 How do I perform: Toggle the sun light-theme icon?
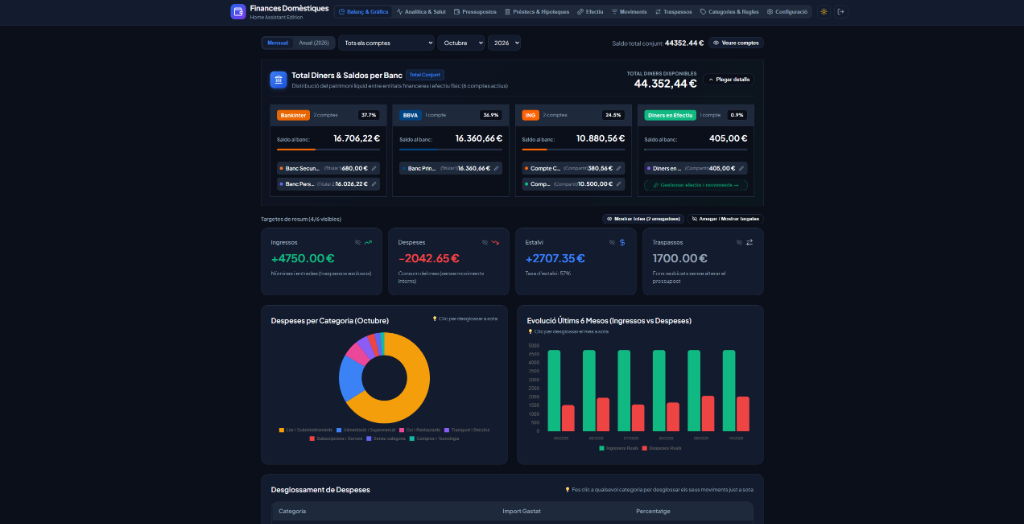coord(824,12)
